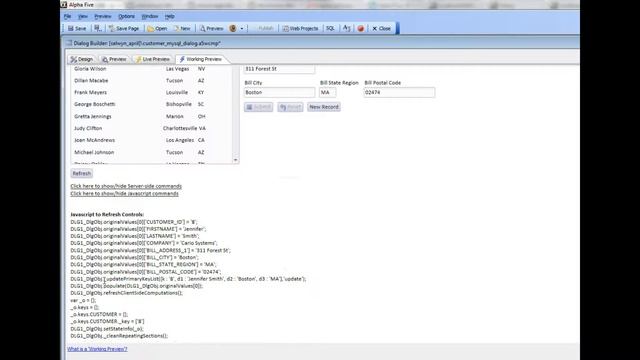Switch to the Preview tab
This screenshot has width=640, height=360.
tap(114, 59)
